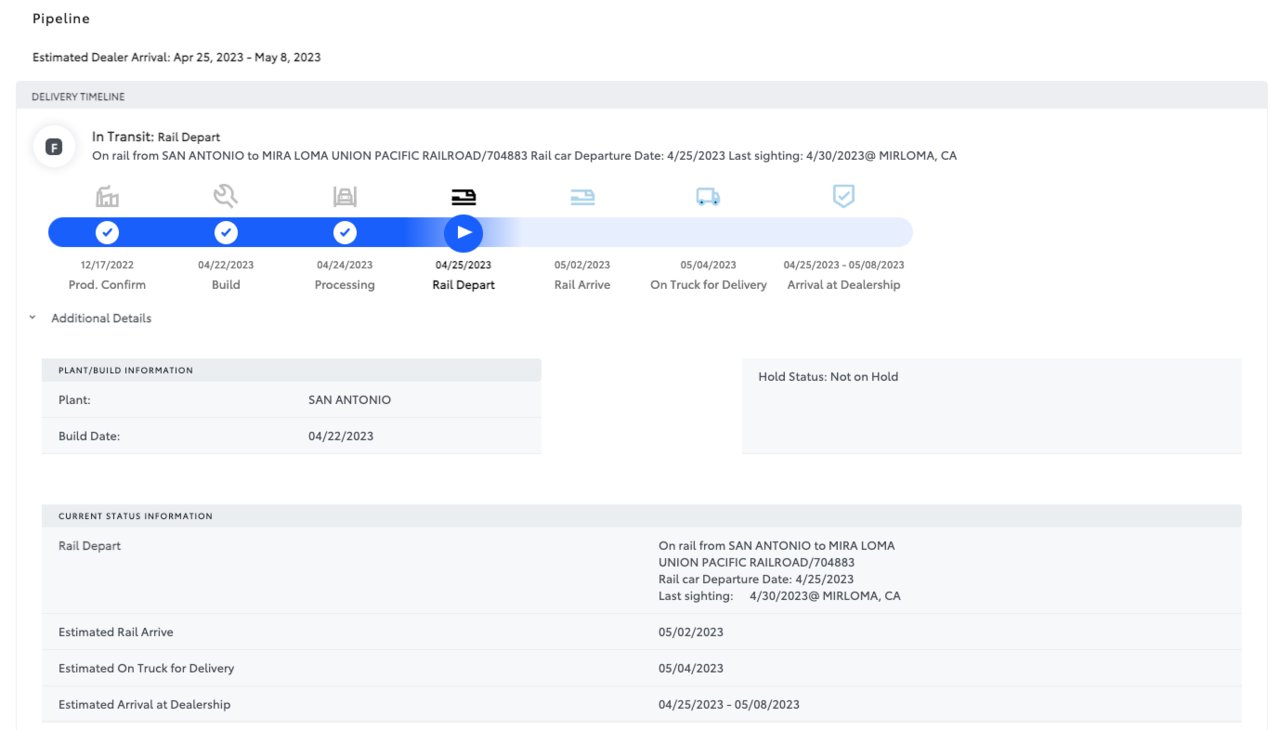The width and height of the screenshot is (1279, 730).
Task: Click the factory icon above Prod. Confirm
Action: coord(107,197)
